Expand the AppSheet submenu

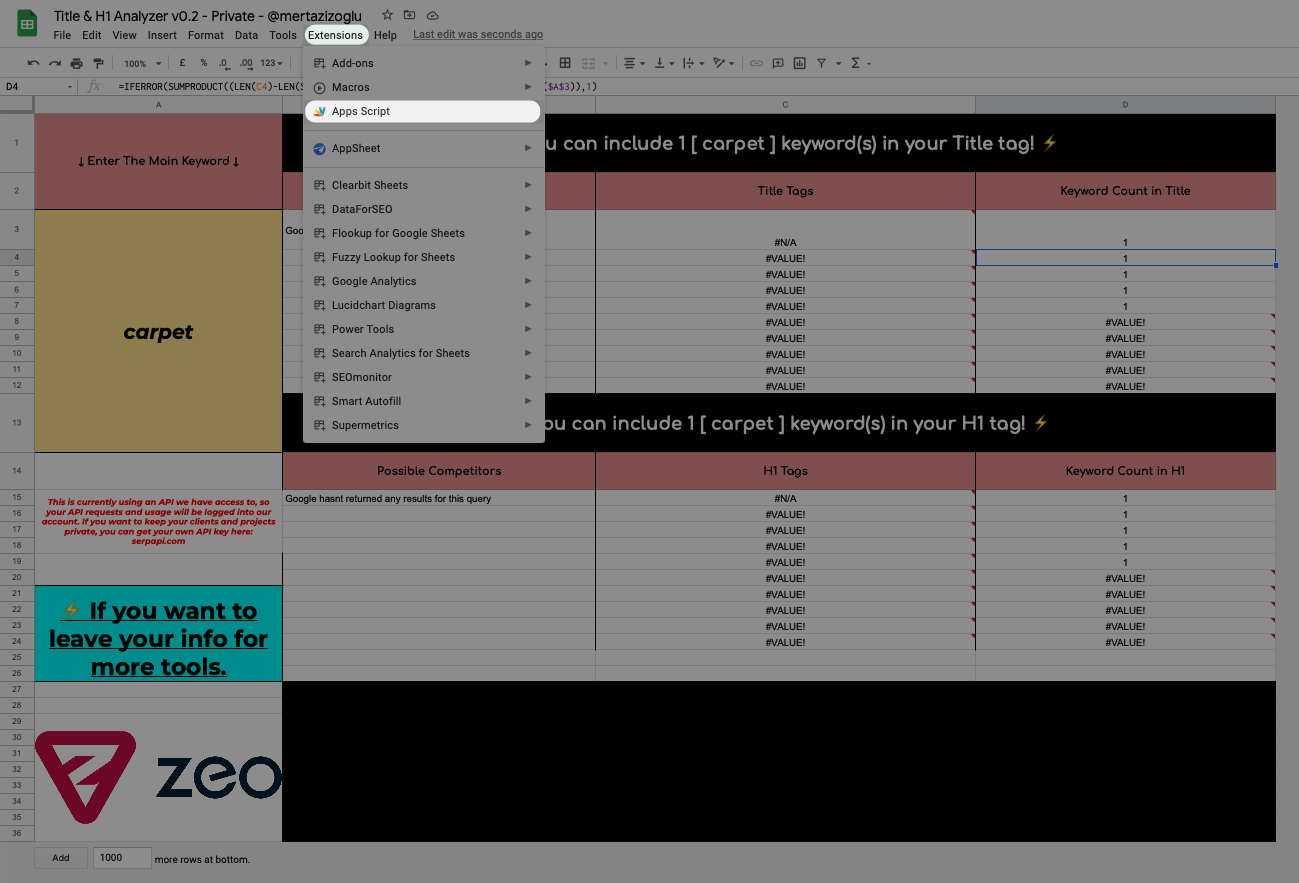coord(424,148)
